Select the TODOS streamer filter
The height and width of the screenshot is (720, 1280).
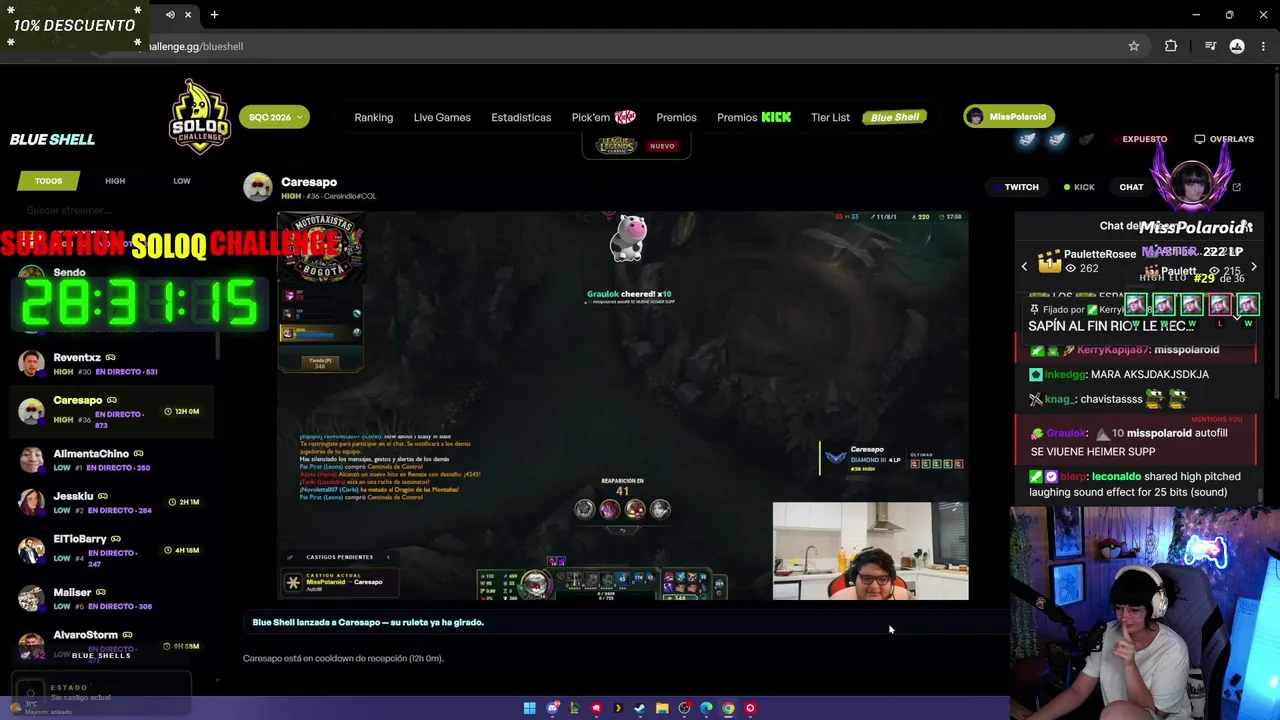48,181
